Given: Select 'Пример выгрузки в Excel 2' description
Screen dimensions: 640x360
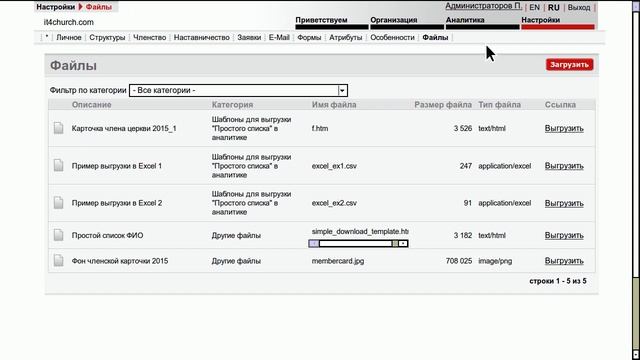Looking at the screenshot, I should (x=117, y=203).
